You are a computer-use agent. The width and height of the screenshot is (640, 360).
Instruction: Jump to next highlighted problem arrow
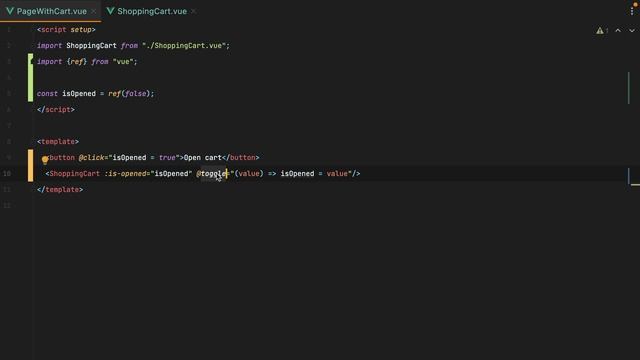[631, 31]
